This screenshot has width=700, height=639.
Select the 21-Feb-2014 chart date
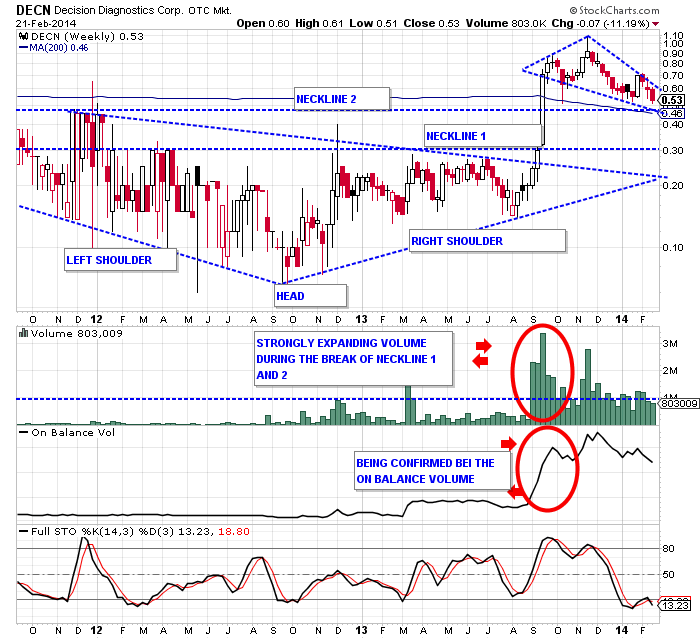46,24
